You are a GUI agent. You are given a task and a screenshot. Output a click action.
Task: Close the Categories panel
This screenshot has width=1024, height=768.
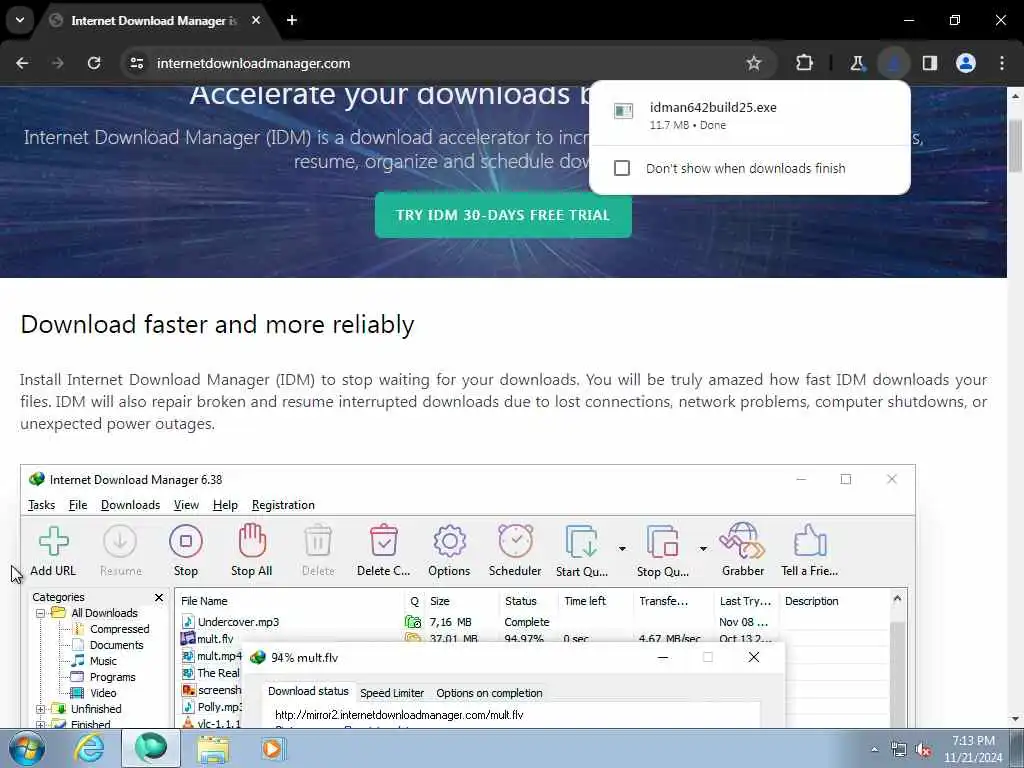(x=159, y=598)
